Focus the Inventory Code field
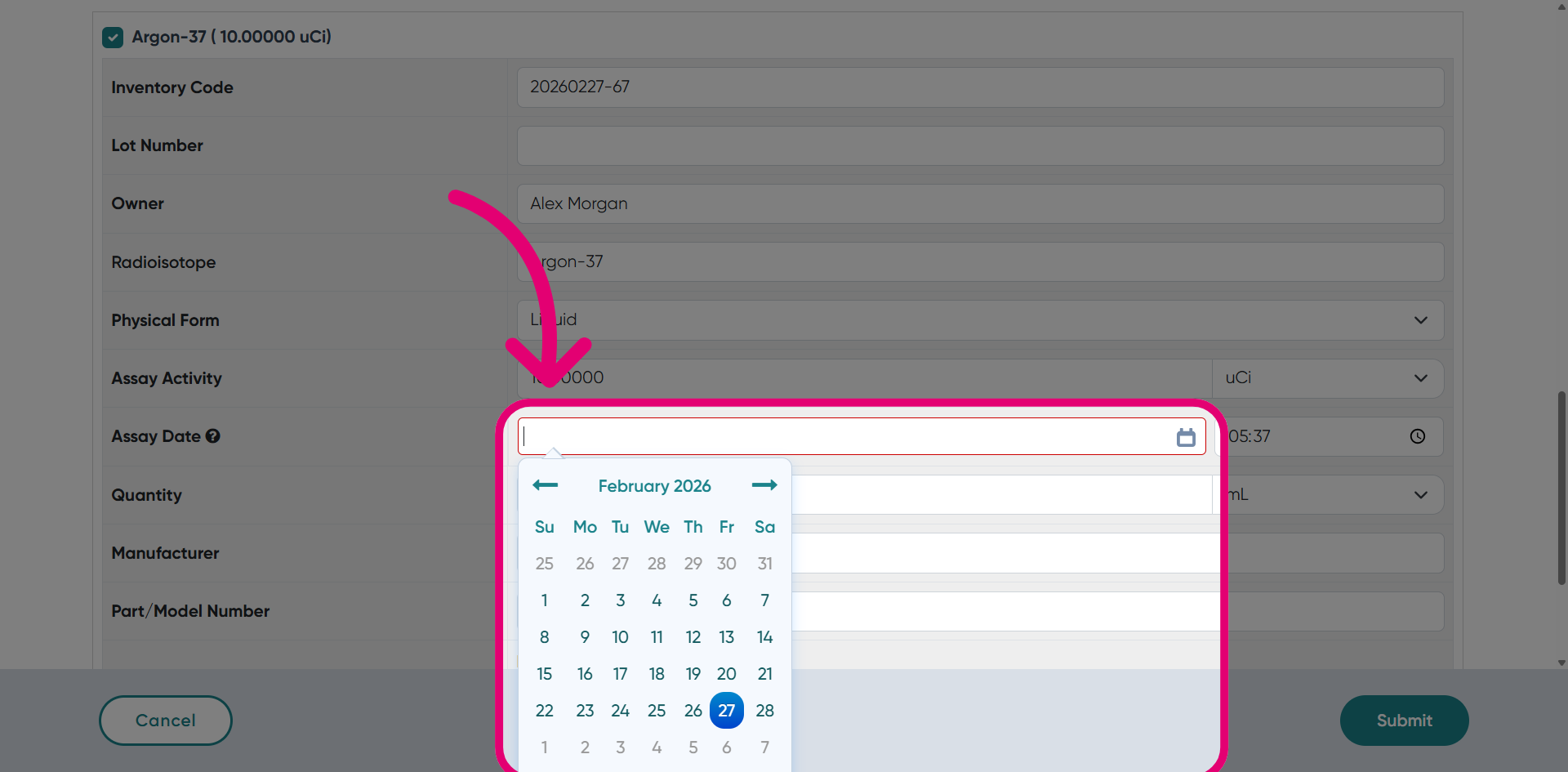 980,87
